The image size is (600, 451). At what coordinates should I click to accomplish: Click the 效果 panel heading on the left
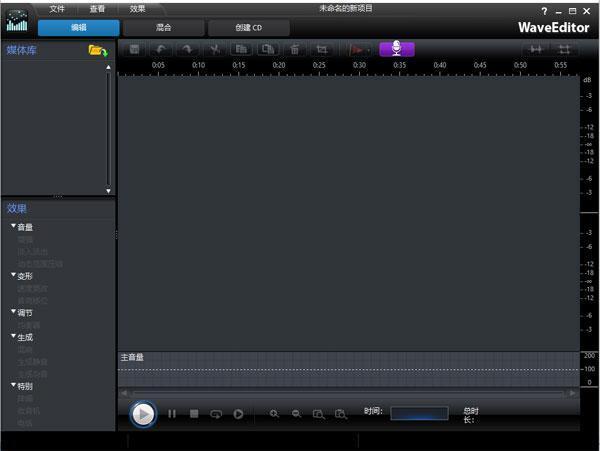pyautogui.click(x=16, y=208)
